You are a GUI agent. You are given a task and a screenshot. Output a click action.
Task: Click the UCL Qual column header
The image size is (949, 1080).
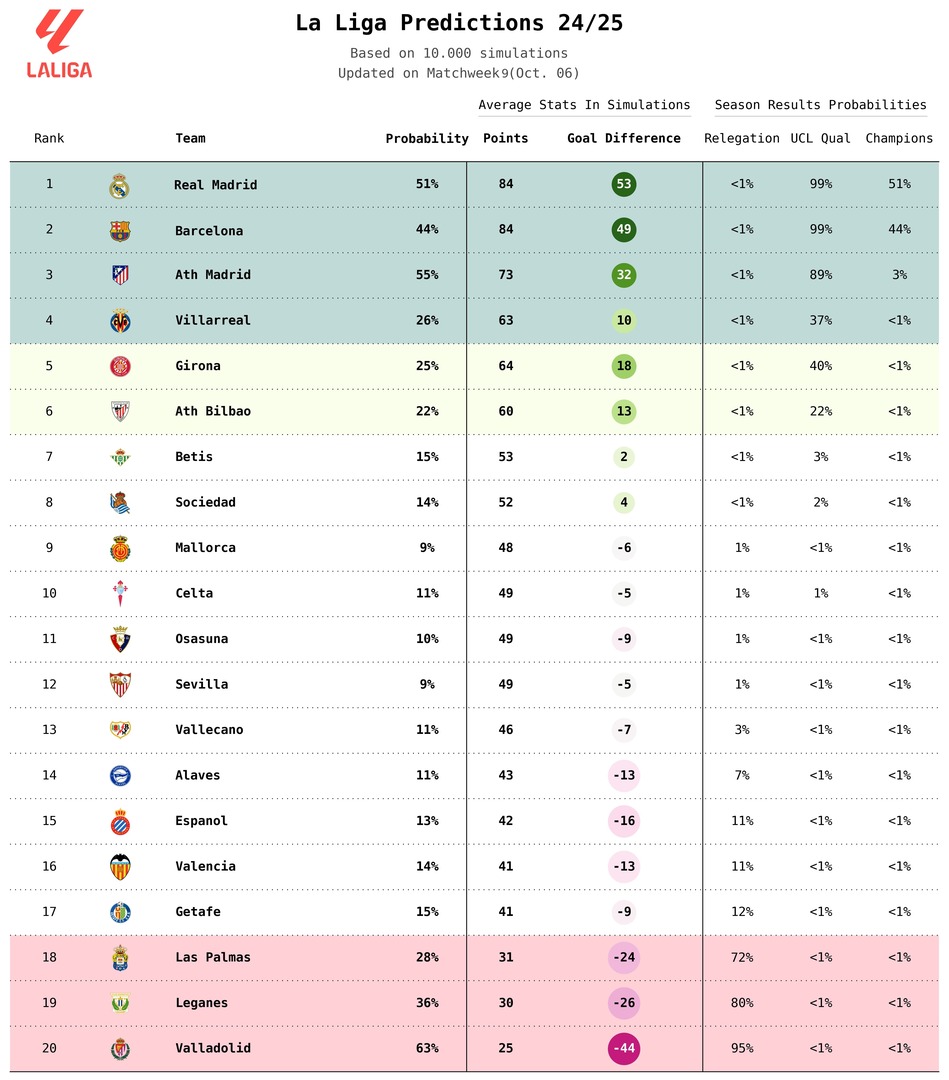(x=821, y=139)
